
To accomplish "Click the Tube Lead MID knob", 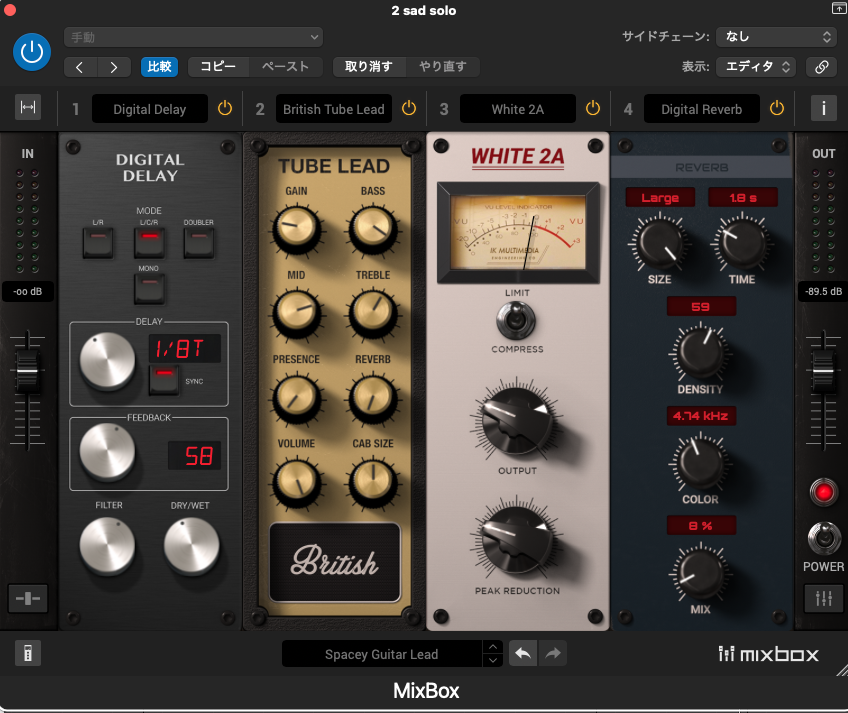I will point(296,313).
